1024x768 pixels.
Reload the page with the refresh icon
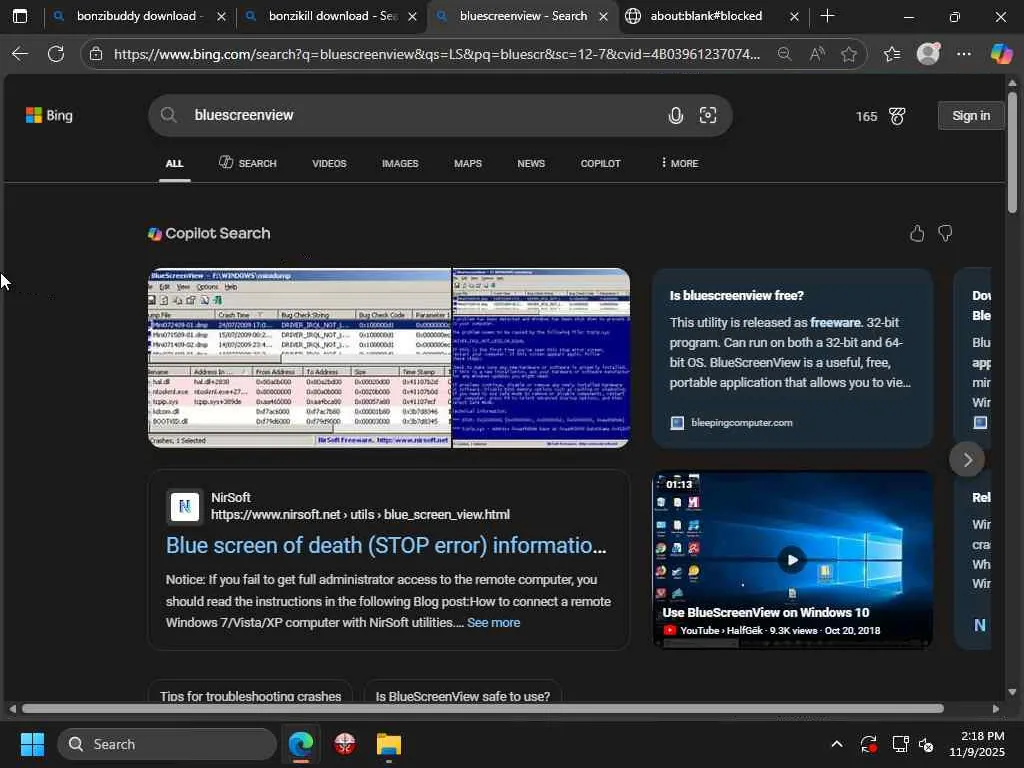click(56, 54)
